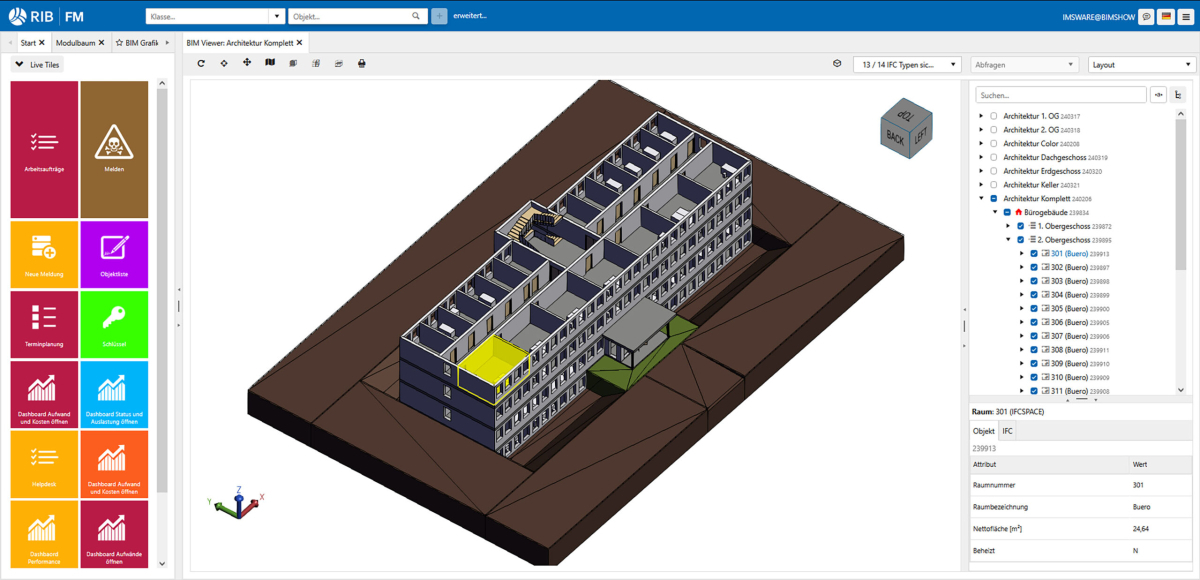
Task: Click the 3D cube icon beside IFC types
Action: click(837, 64)
